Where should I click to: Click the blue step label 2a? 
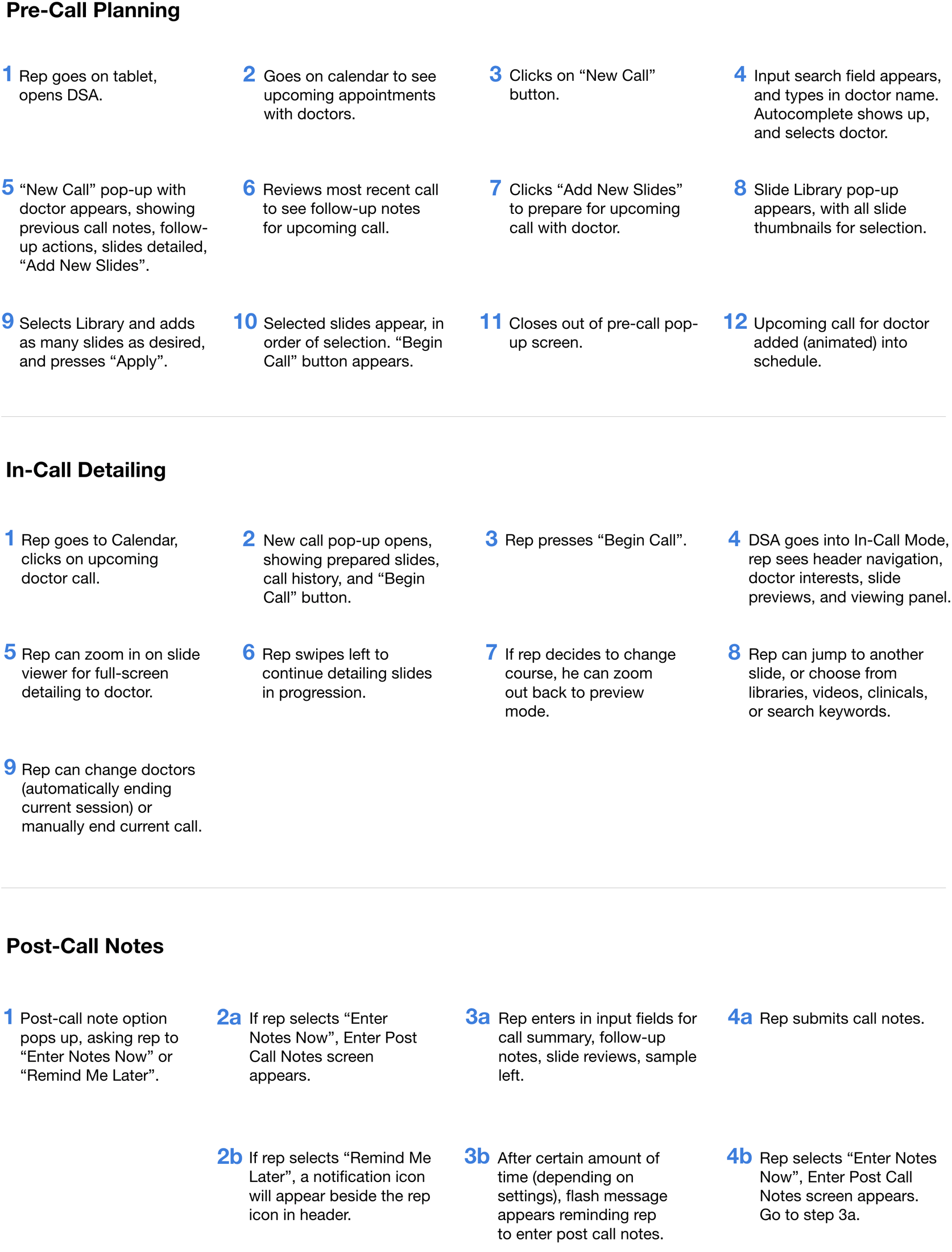click(x=229, y=1017)
